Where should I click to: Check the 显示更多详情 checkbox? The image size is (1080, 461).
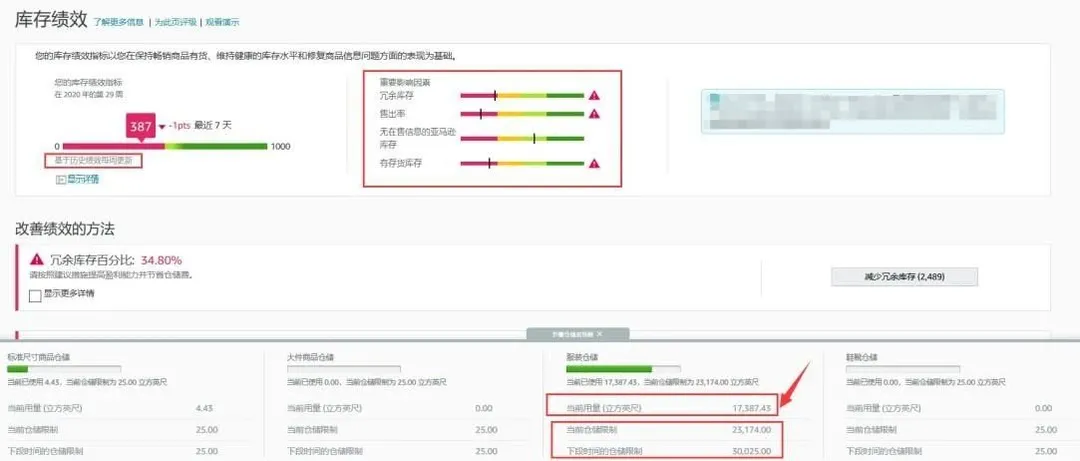pyautogui.click(x=35, y=295)
